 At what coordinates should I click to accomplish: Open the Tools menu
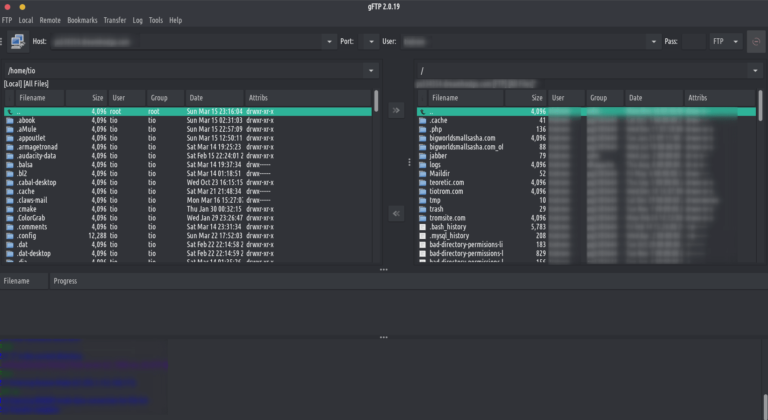click(156, 20)
